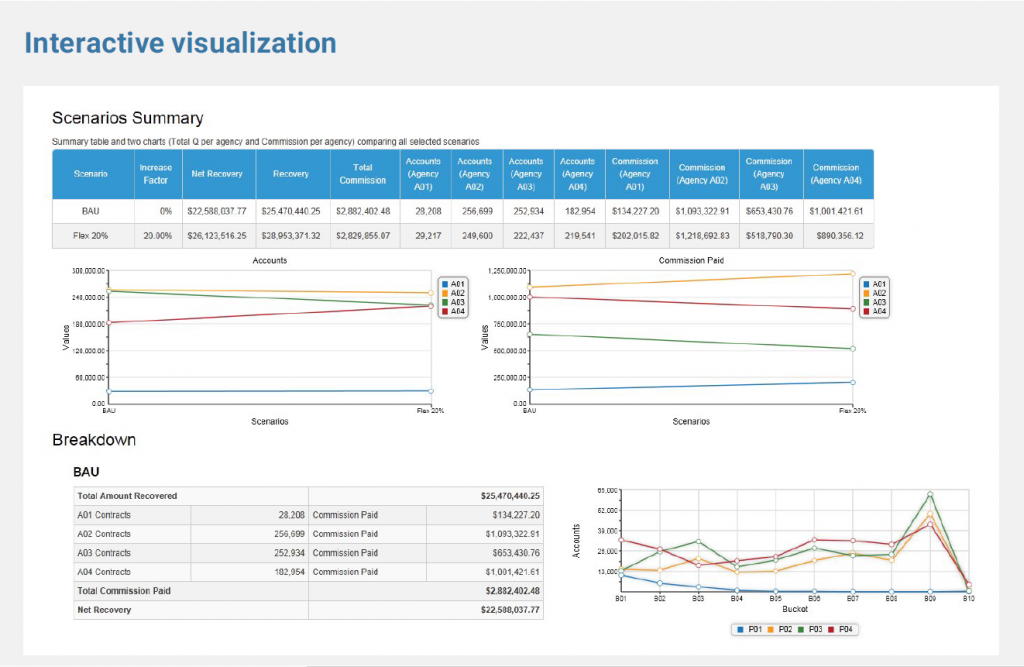This screenshot has height=667, width=1024.
Task: Click the A01 legend swatch in Accounts chart
Action: (445, 284)
